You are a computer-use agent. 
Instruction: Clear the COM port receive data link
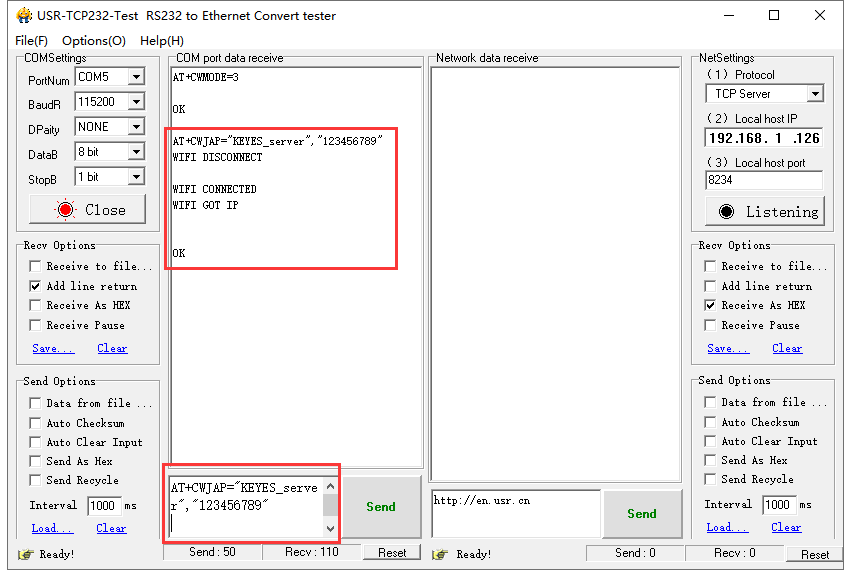[112, 348]
